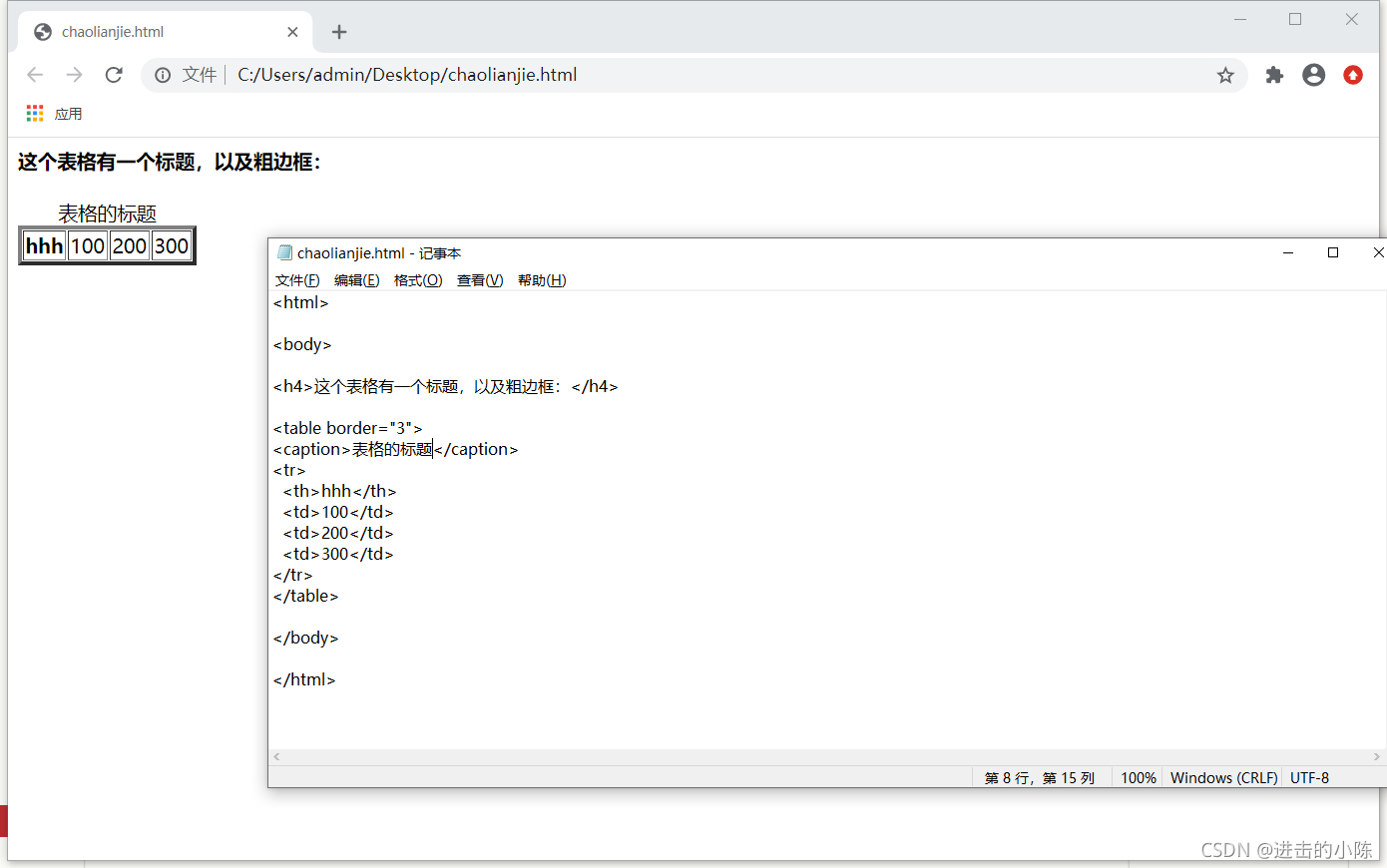
Task: Open Notepad 格式(O) menu
Action: coord(418,280)
